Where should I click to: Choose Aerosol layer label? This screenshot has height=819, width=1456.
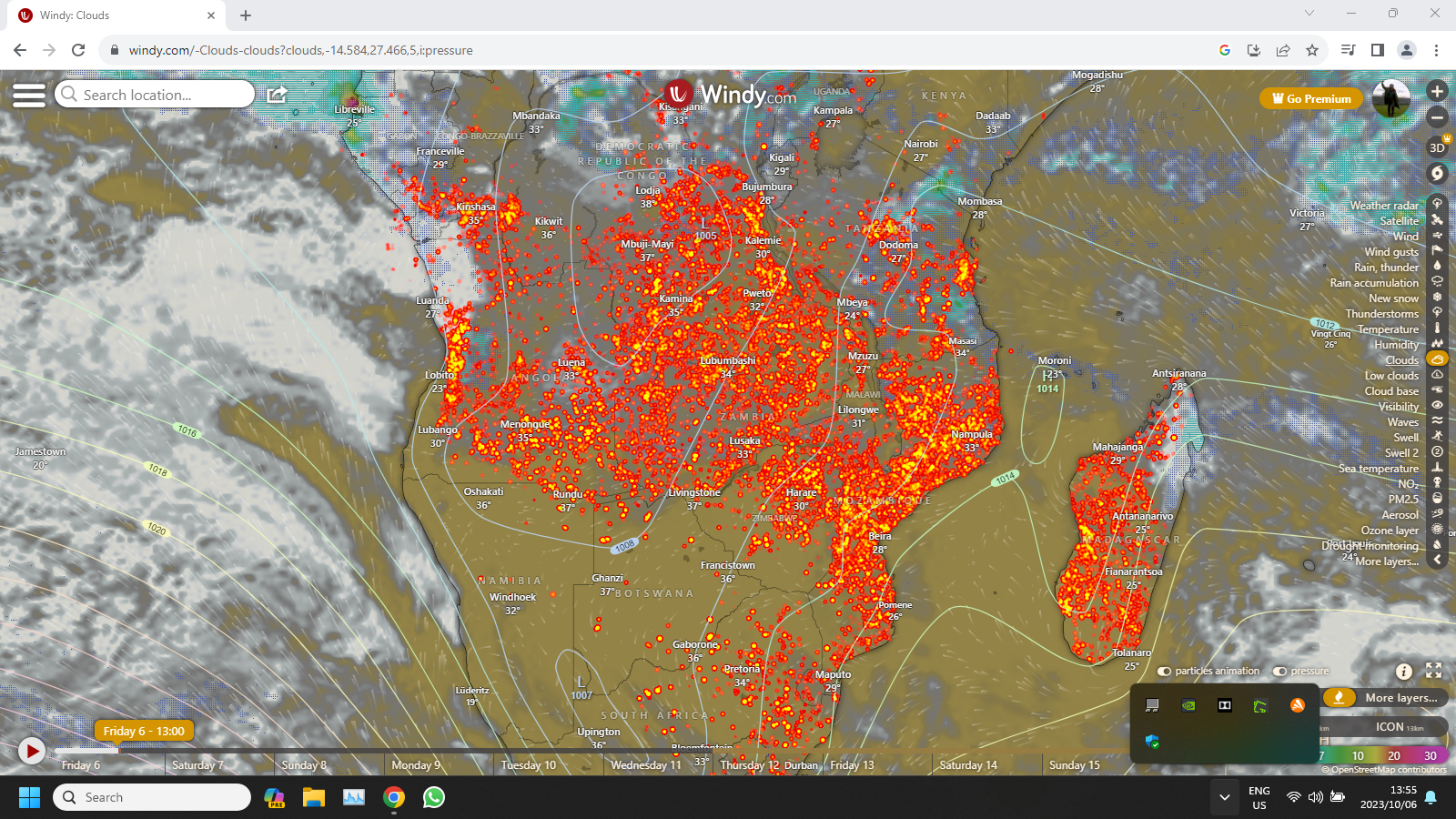click(x=1400, y=515)
